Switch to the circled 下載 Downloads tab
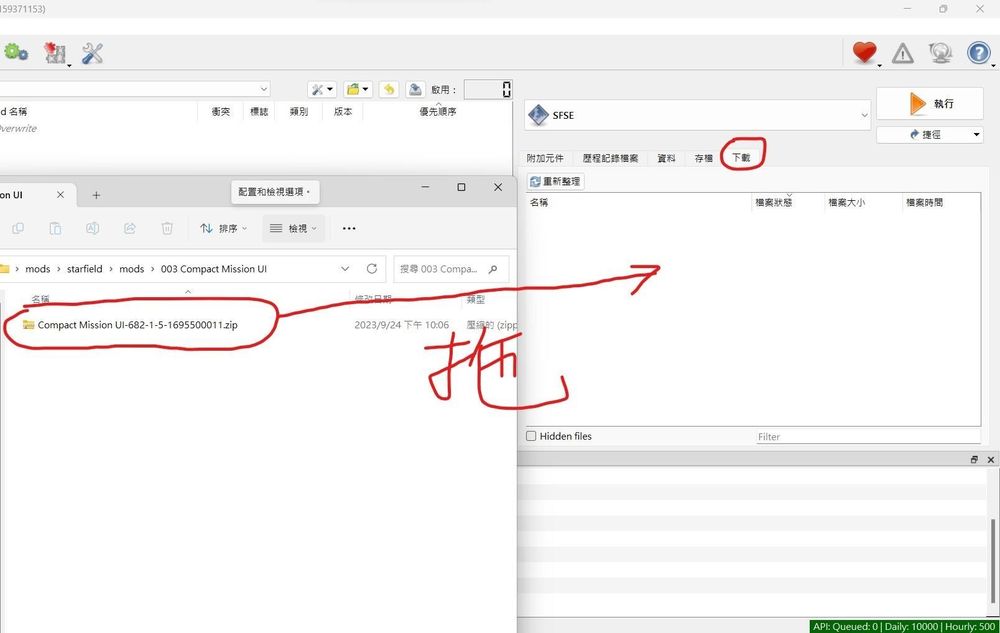The width and height of the screenshot is (1000, 633). click(741, 157)
